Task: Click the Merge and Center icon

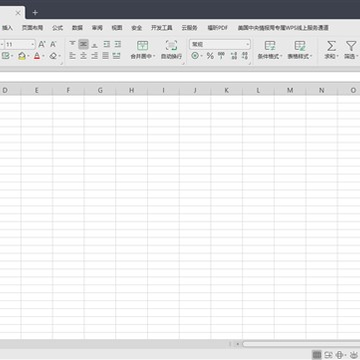Action: coord(142,46)
